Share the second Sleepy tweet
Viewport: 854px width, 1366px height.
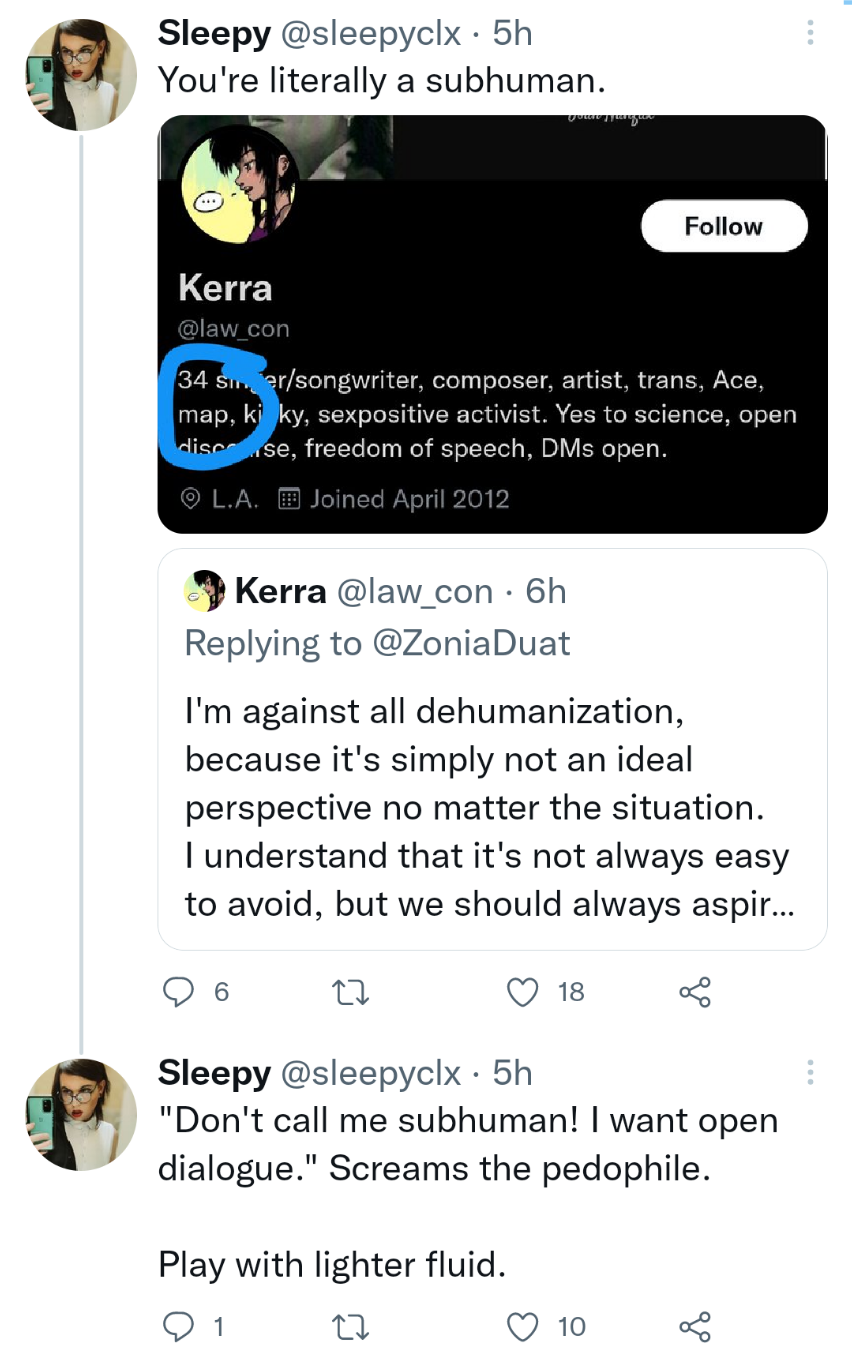694,1326
